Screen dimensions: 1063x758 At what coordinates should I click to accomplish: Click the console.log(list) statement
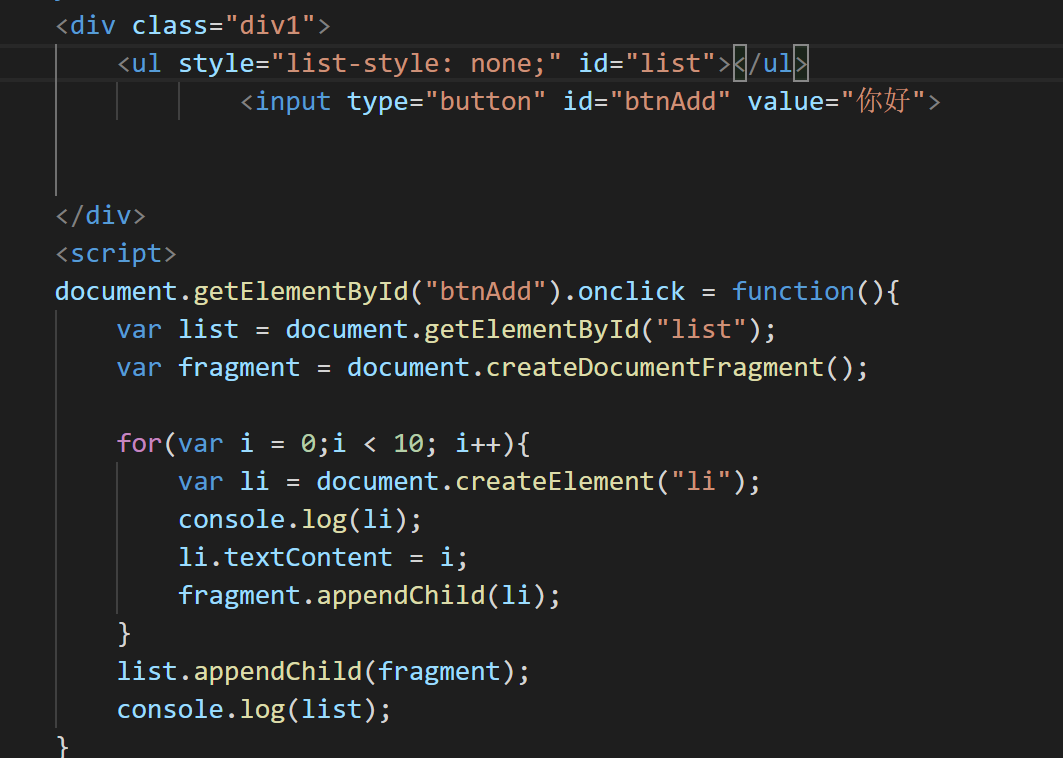click(x=254, y=709)
